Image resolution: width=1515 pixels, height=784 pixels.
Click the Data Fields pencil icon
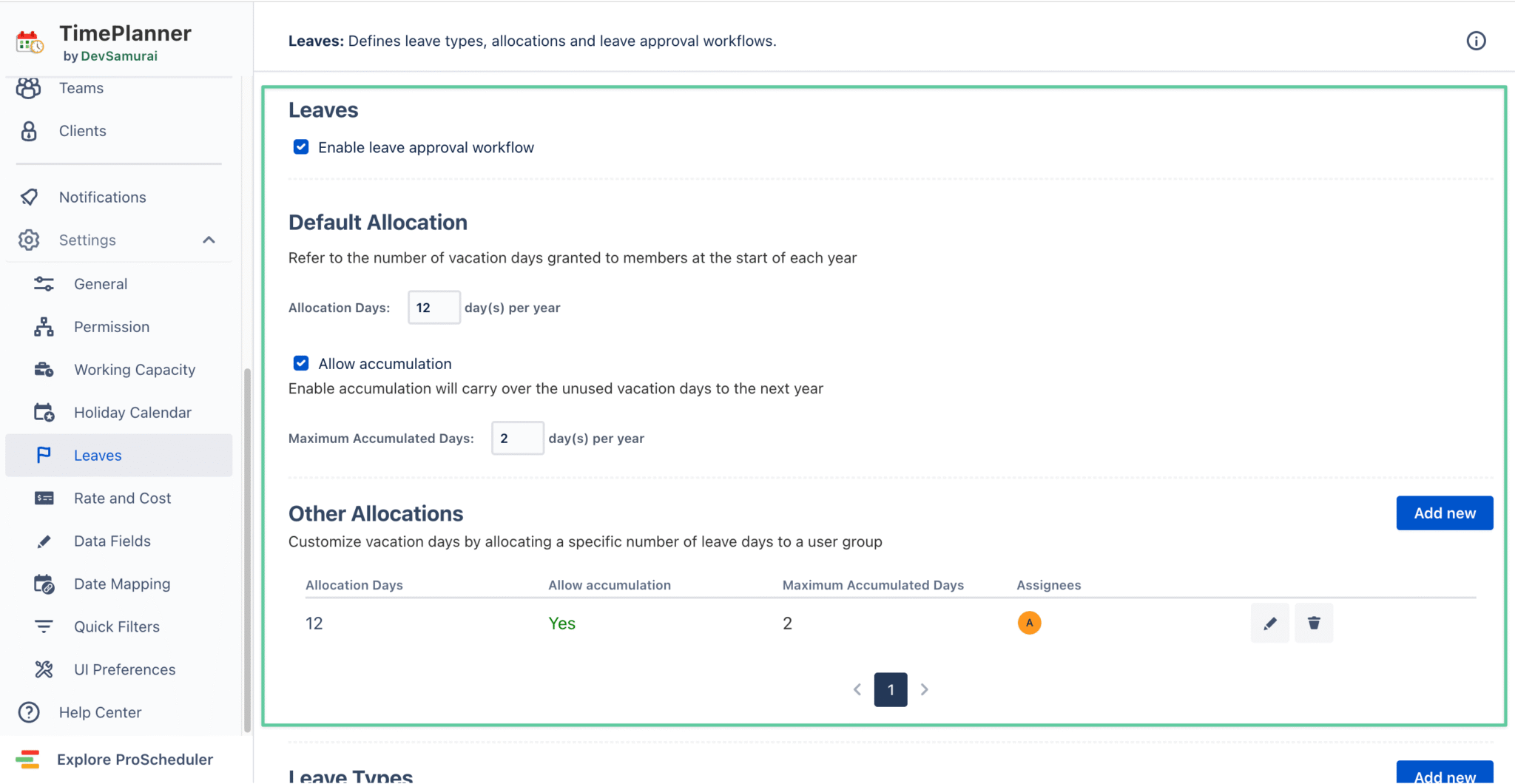44,541
